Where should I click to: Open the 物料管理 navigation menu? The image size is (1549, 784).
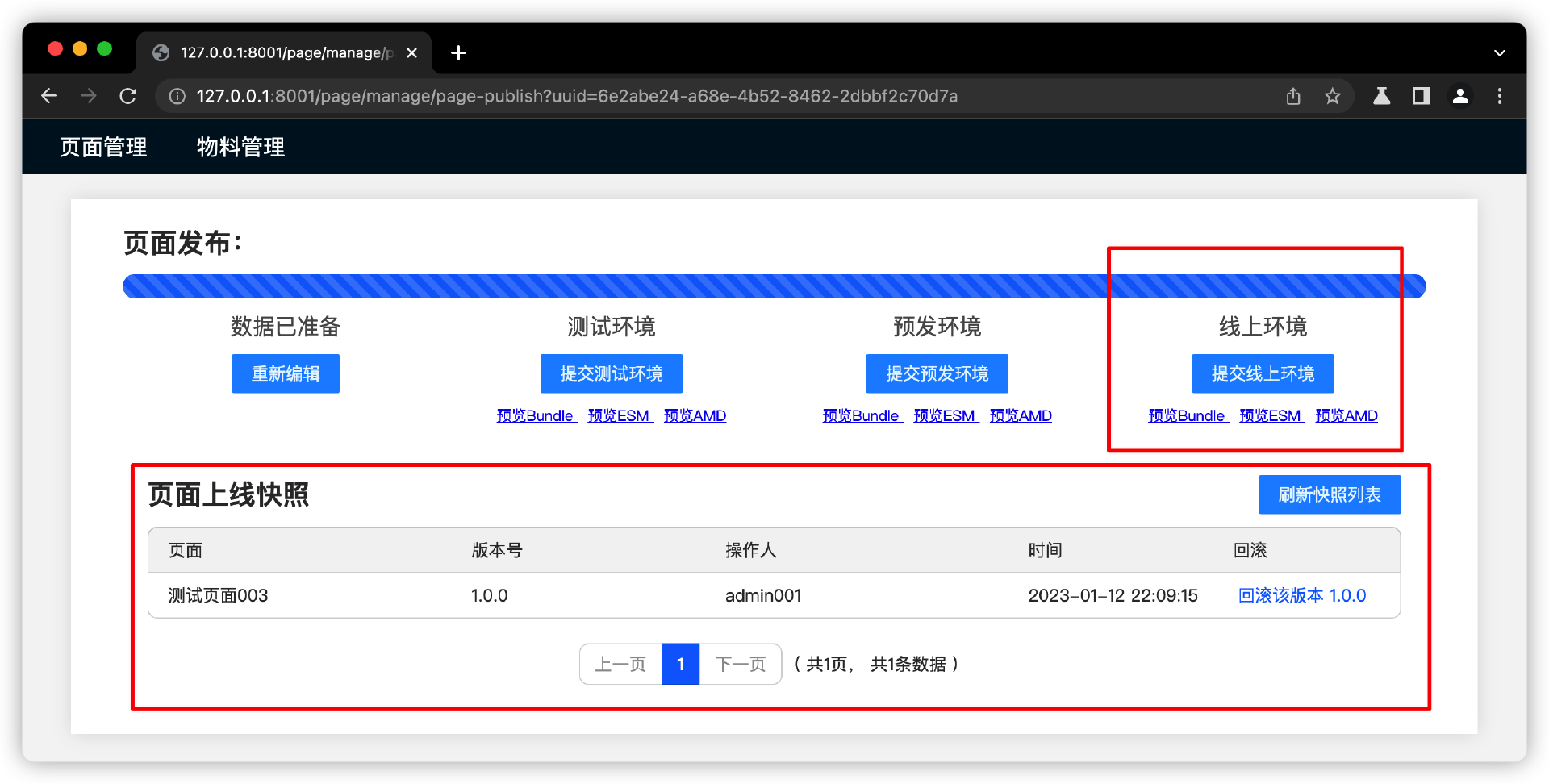click(240, 147)
